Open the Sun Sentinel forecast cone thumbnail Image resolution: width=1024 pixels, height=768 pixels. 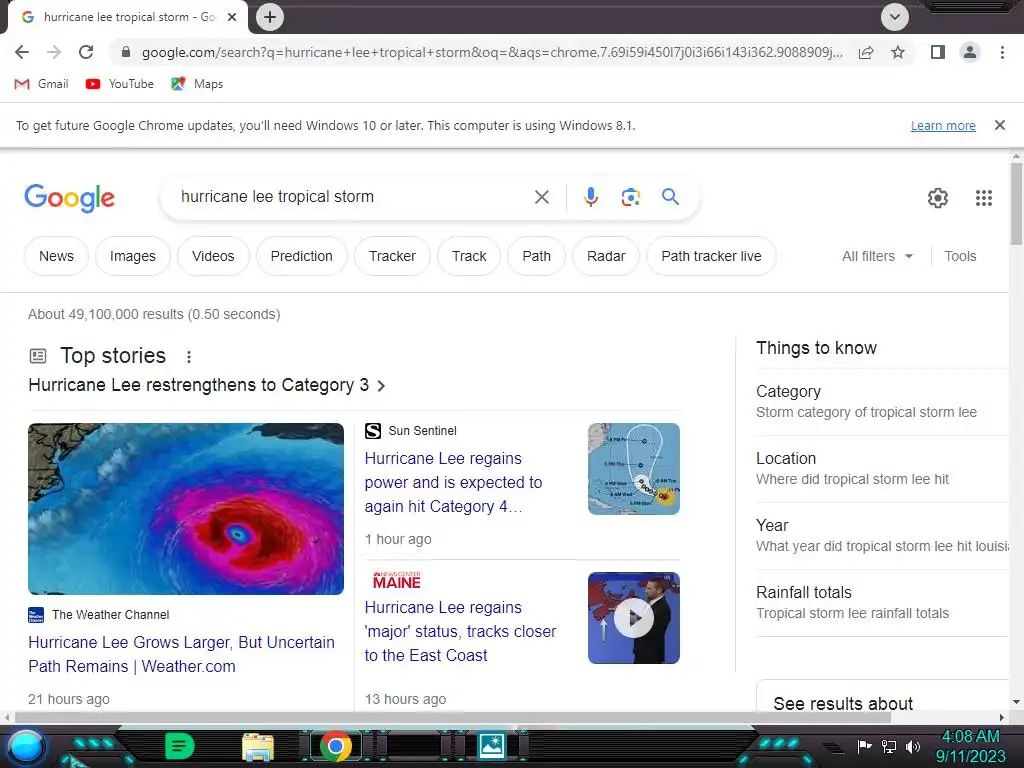633,469
